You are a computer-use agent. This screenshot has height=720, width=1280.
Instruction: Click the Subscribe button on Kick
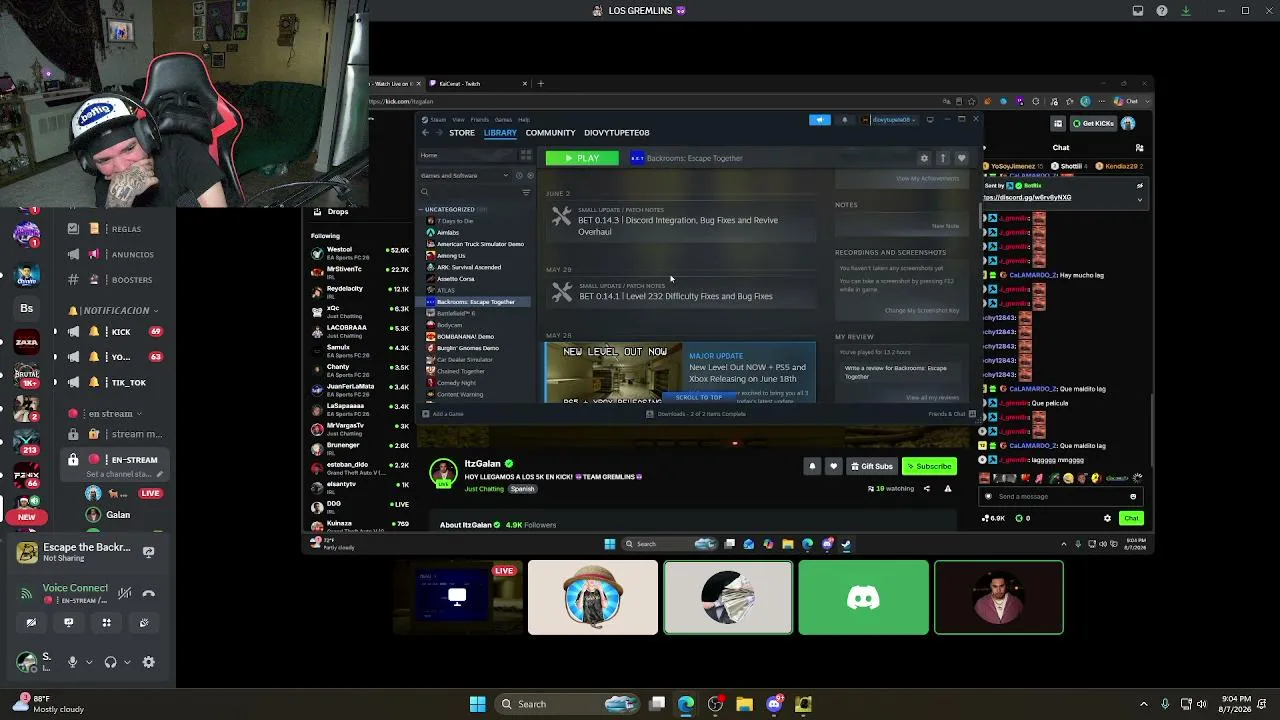click(x=929, y=466)
